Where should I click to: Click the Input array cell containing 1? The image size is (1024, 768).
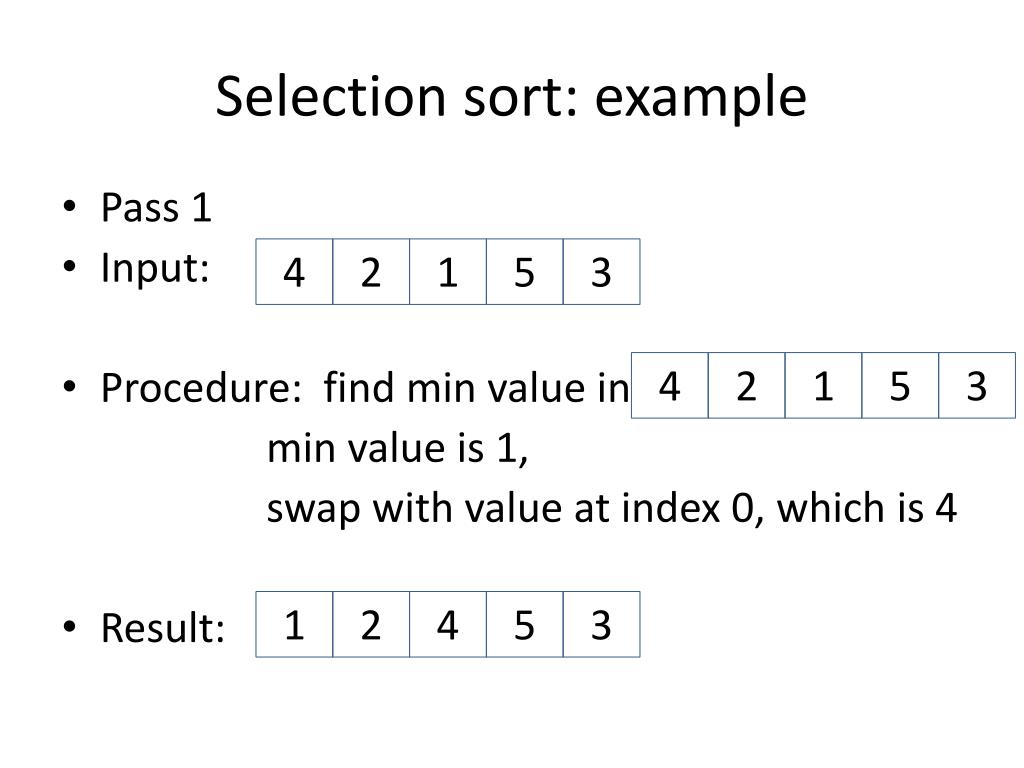click(x=448, y=272)
